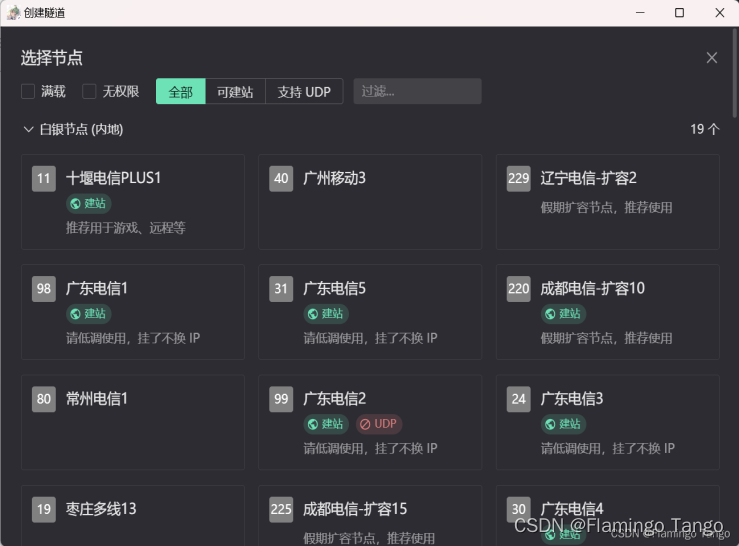
Task: Click node ID badge 19
Action: tap(44, 510)
